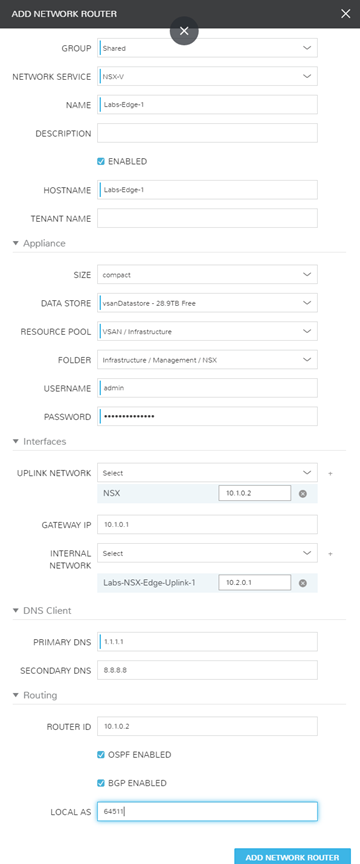Remove the NSX uplink network entry

click(303, 494)
